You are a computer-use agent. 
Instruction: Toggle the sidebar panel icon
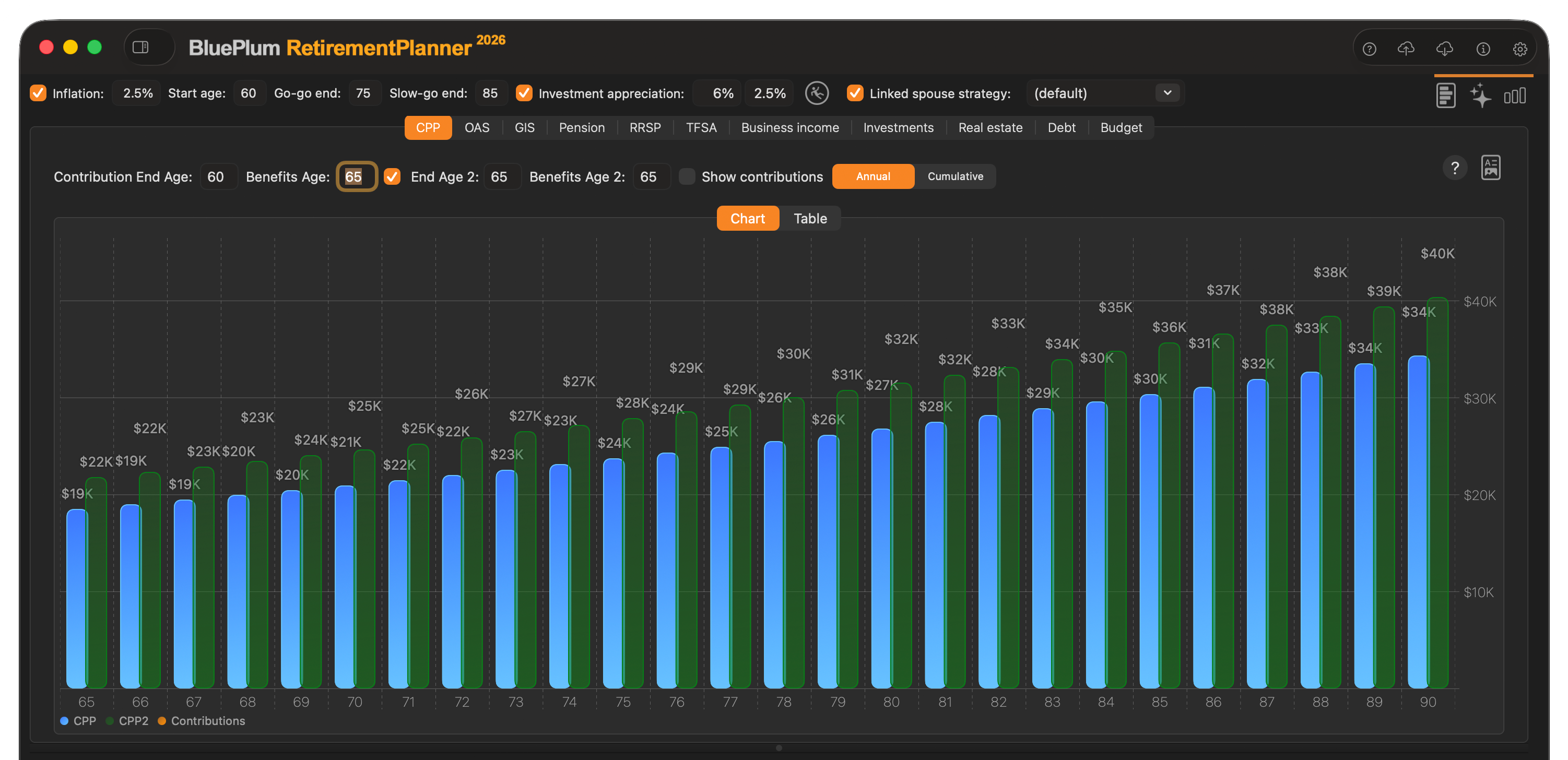pyautogui.click(x=140, y=47)
